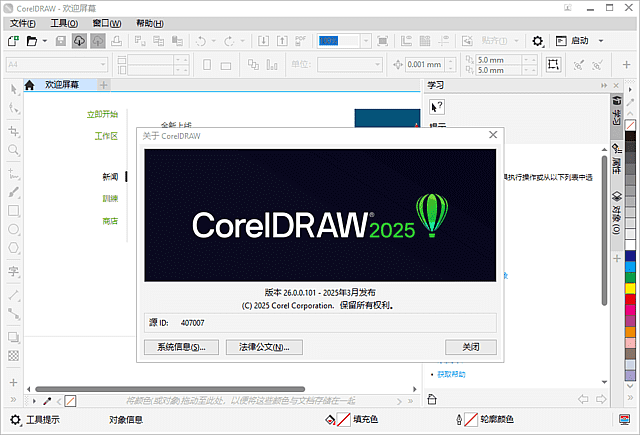
Task: Select the Rectangle tool in the toolbox
Action: click(x=13, y=211)
